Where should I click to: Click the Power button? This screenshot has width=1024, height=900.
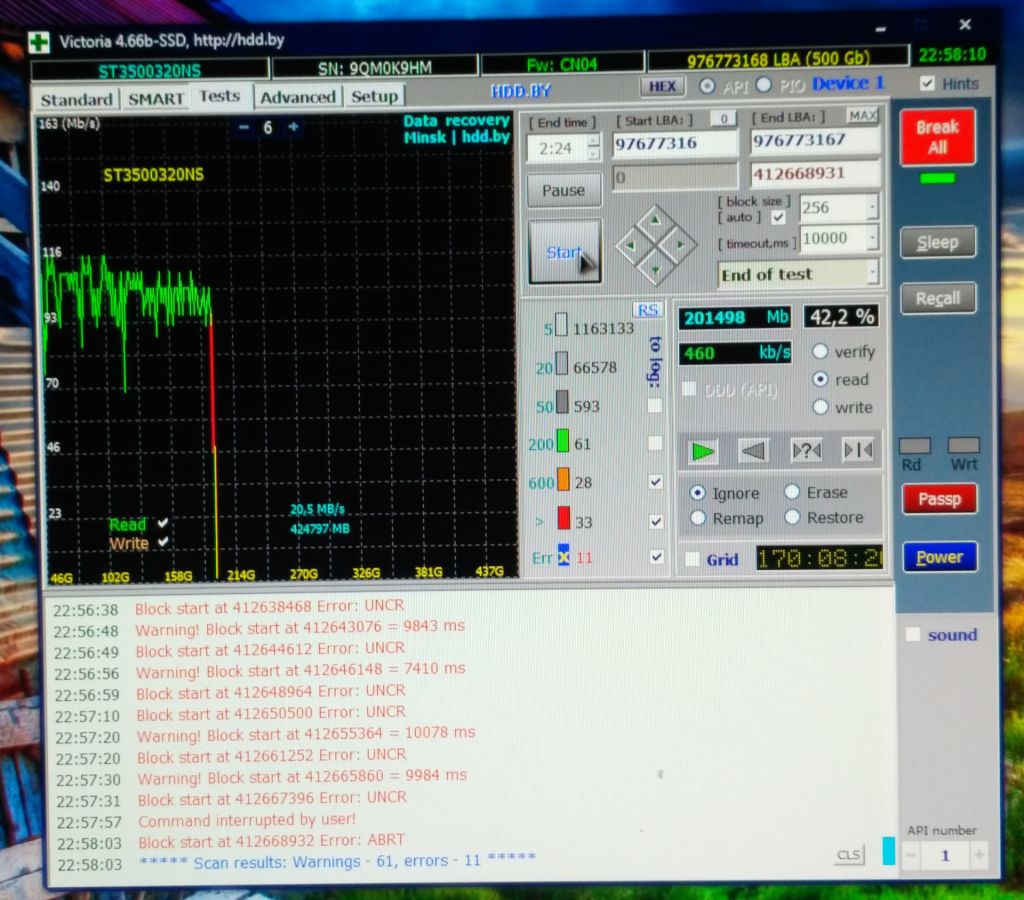coord(939,557)
